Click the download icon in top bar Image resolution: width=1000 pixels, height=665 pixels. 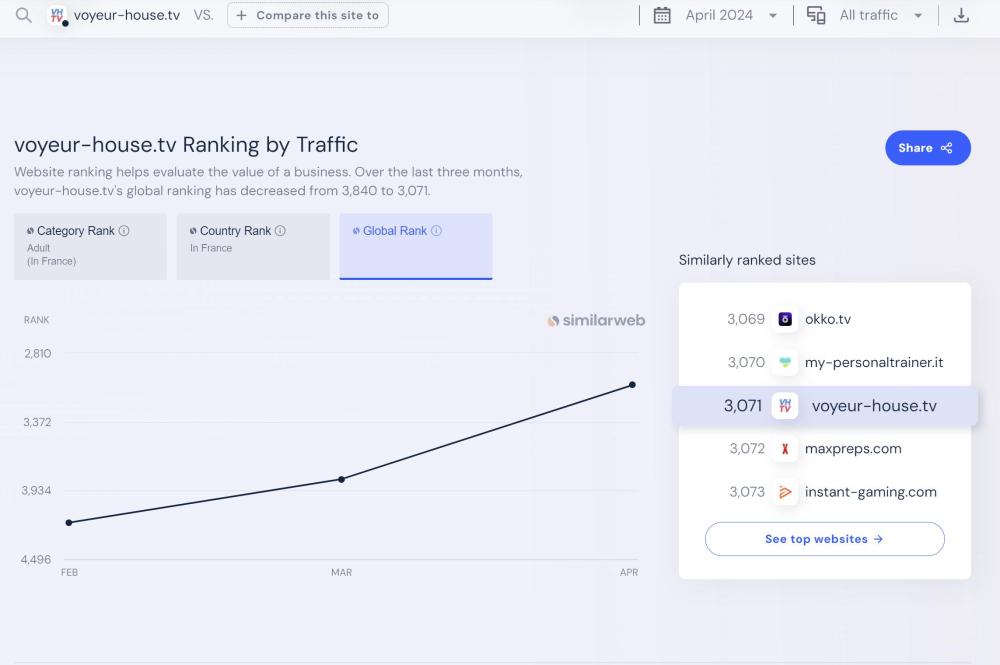click(961, 16)
